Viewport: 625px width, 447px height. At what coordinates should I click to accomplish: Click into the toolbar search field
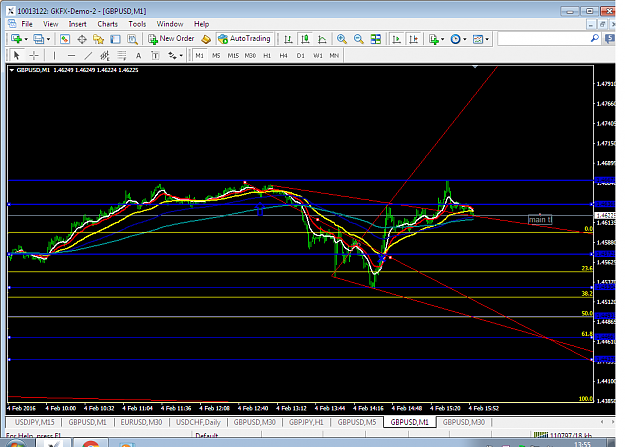click(543, 39)
